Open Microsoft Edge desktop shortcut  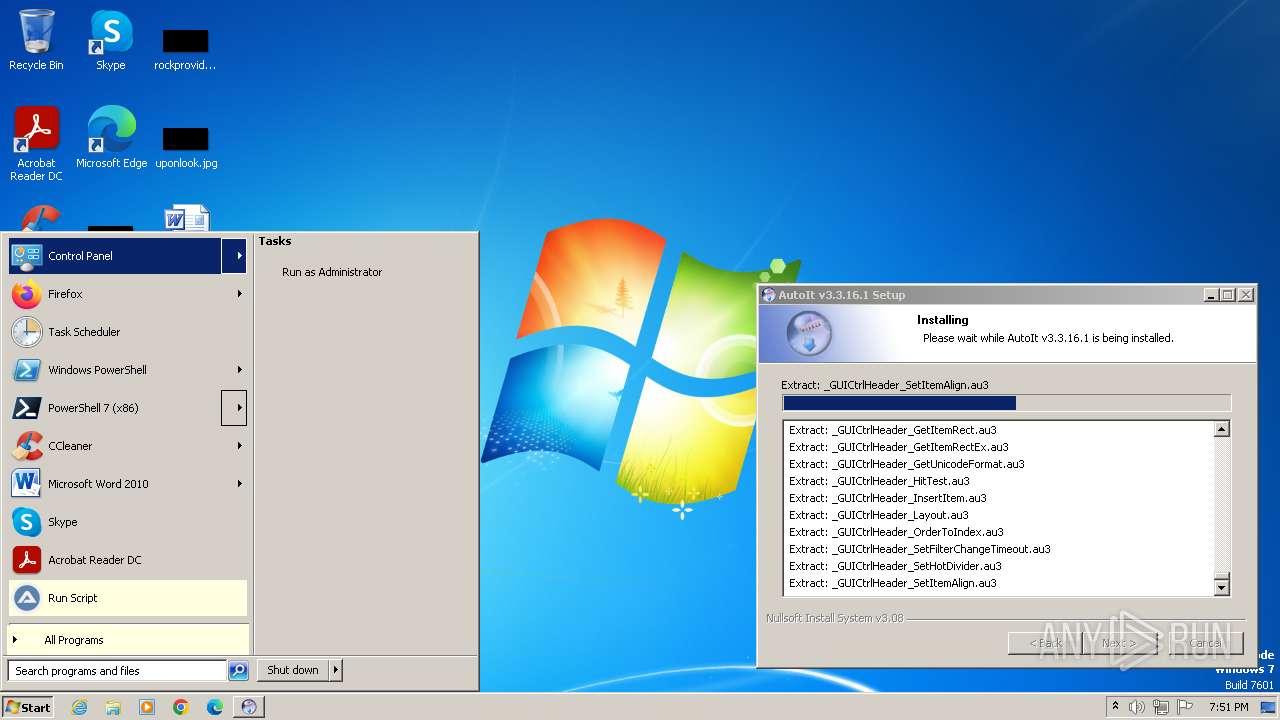point(111,137)
